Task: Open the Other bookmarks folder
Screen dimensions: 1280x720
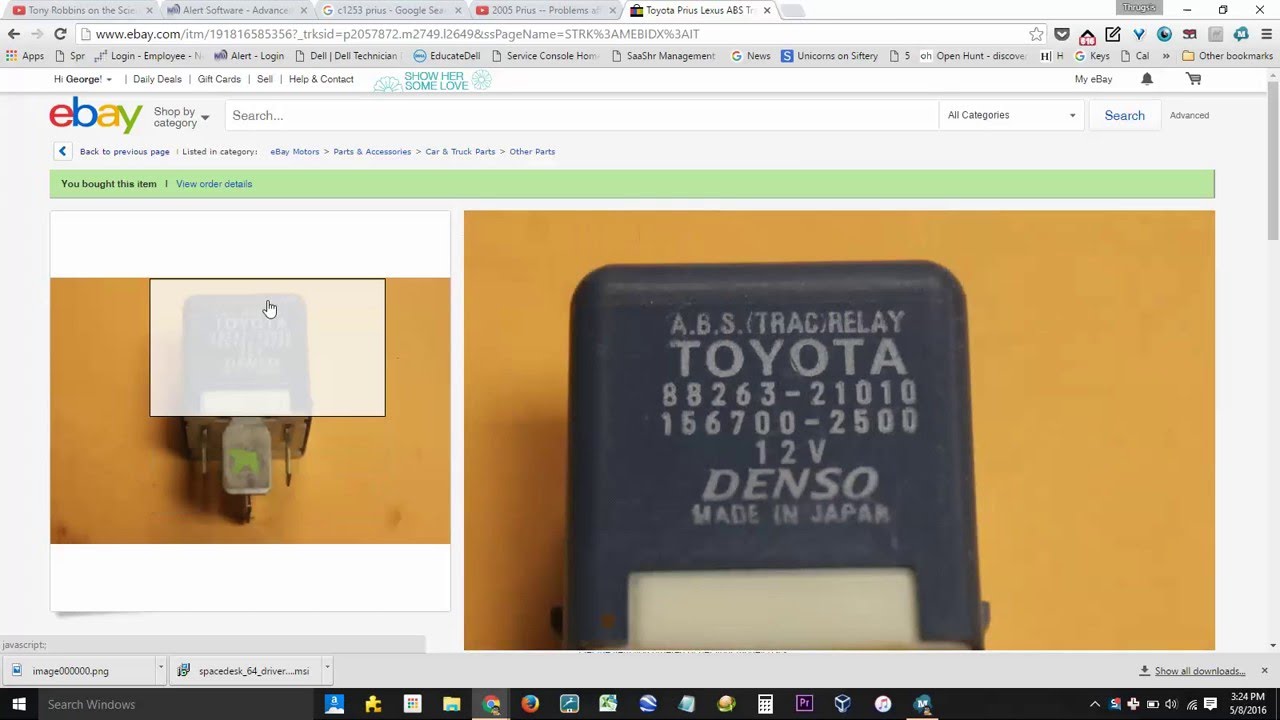Action: coord(1228,56)
